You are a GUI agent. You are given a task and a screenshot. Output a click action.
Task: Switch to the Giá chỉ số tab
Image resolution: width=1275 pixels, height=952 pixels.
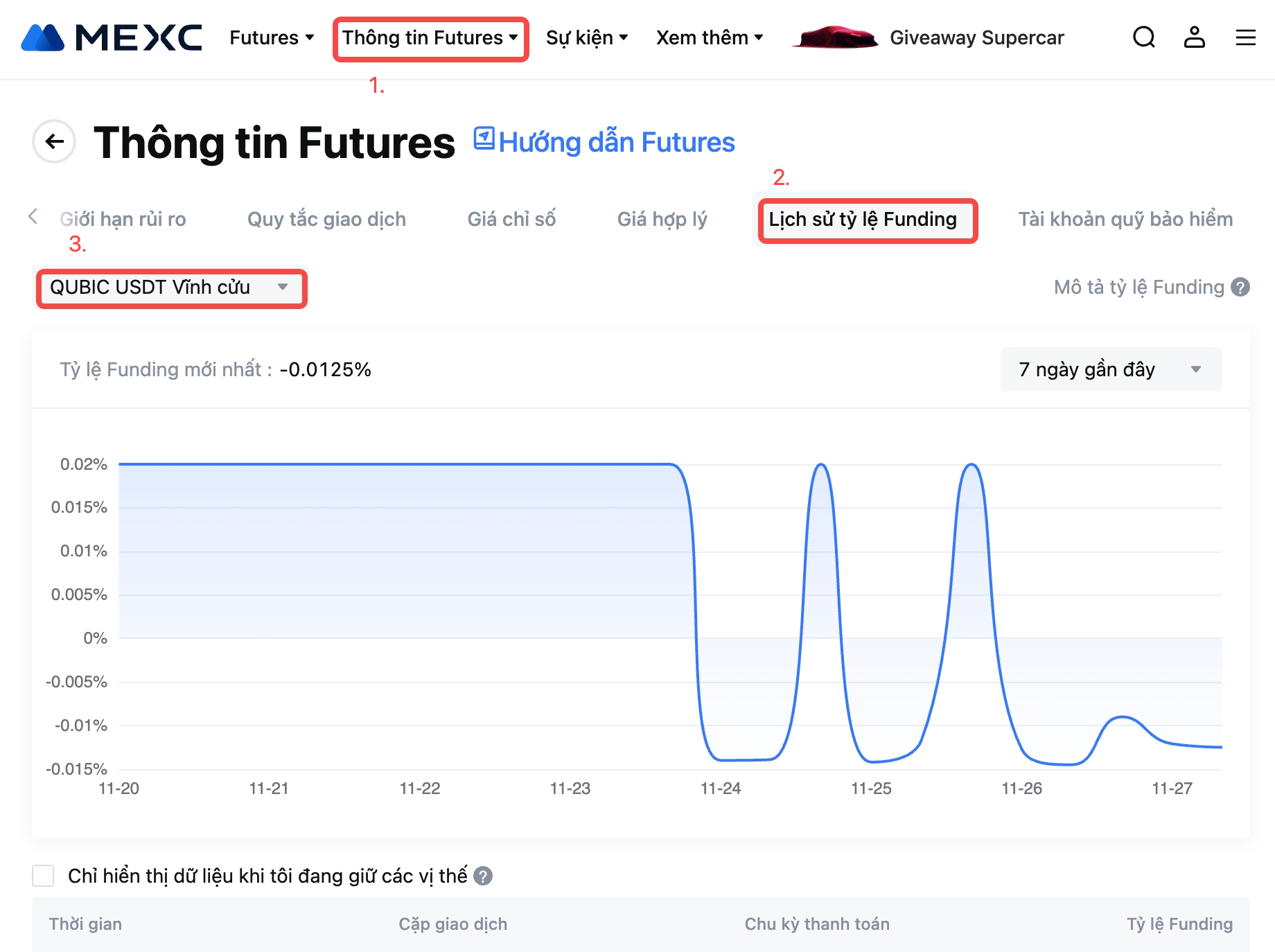511,219
